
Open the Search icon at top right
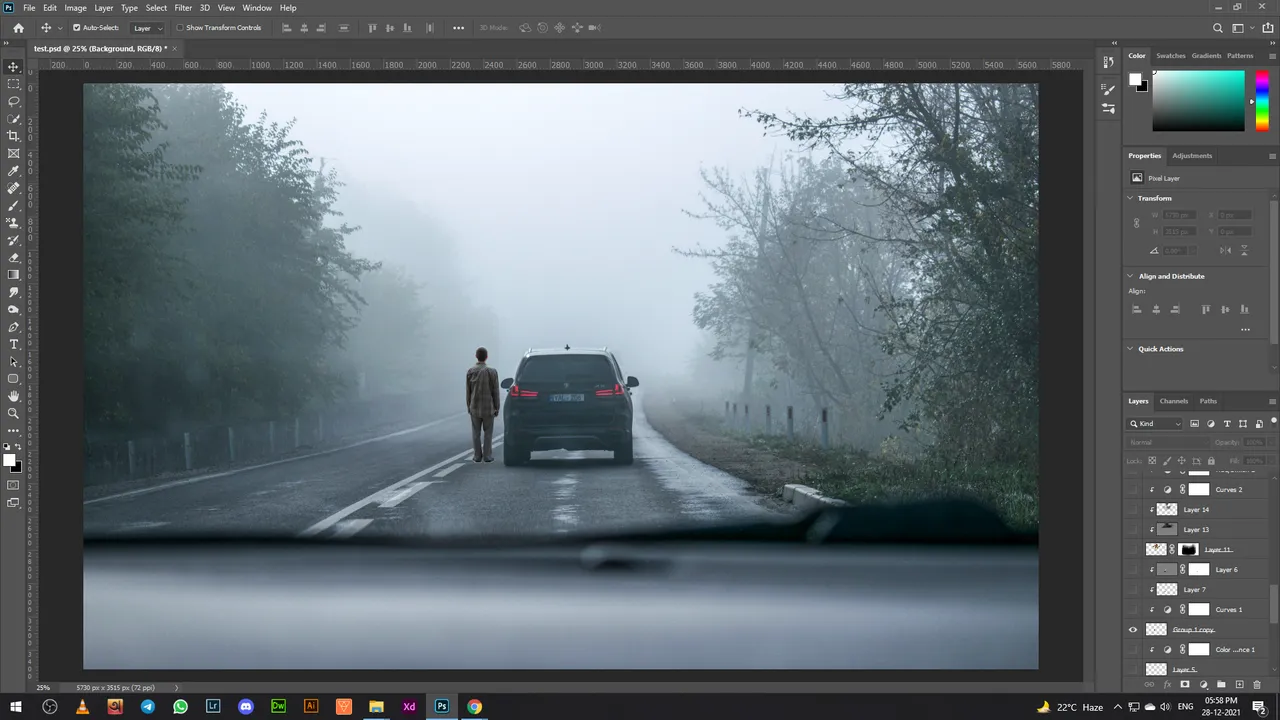(x=1218, y=28)
